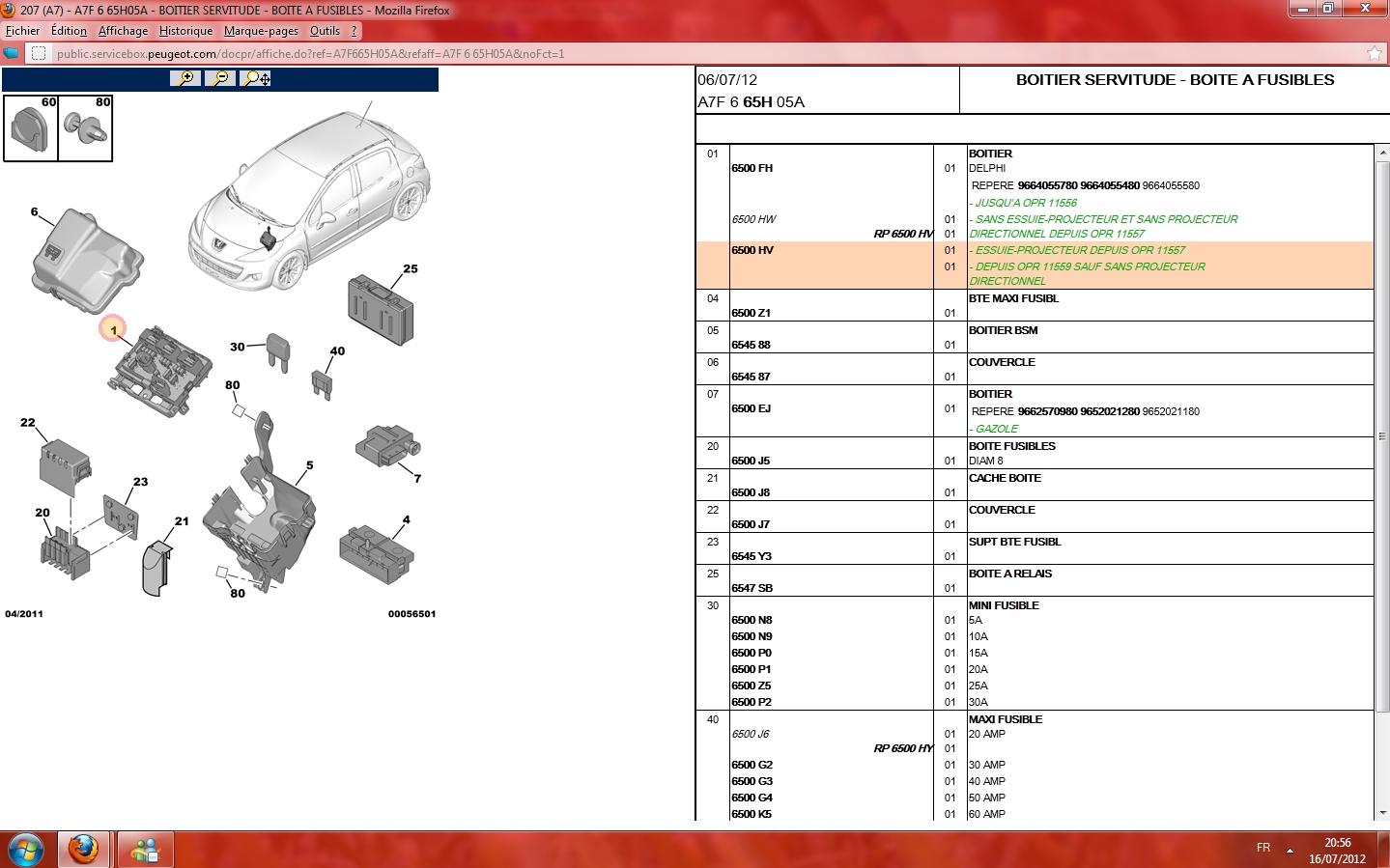The image size is (1390, 868).
Task: Click 15A fuse reference 6500 P0
Action: (752, 653)
